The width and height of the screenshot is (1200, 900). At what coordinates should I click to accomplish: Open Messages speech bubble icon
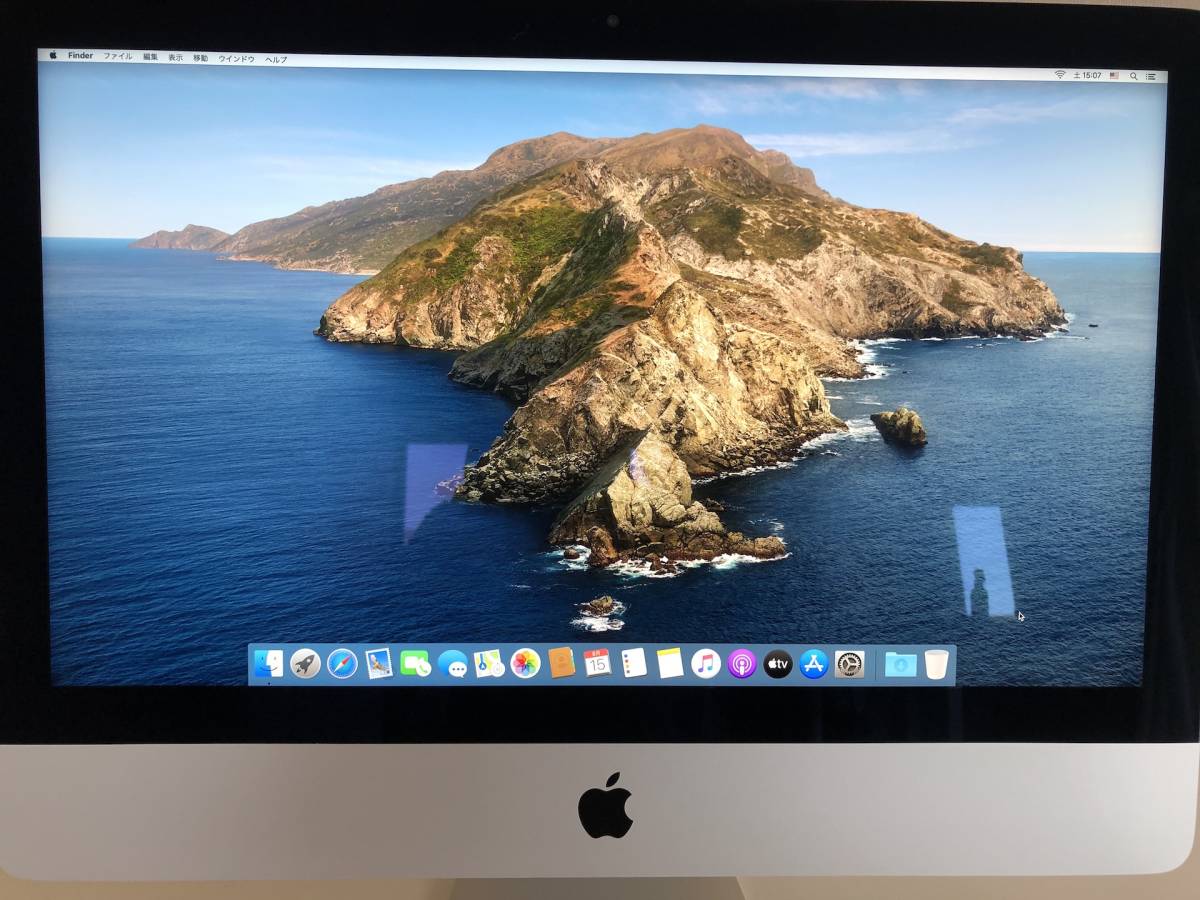point(452,663)
